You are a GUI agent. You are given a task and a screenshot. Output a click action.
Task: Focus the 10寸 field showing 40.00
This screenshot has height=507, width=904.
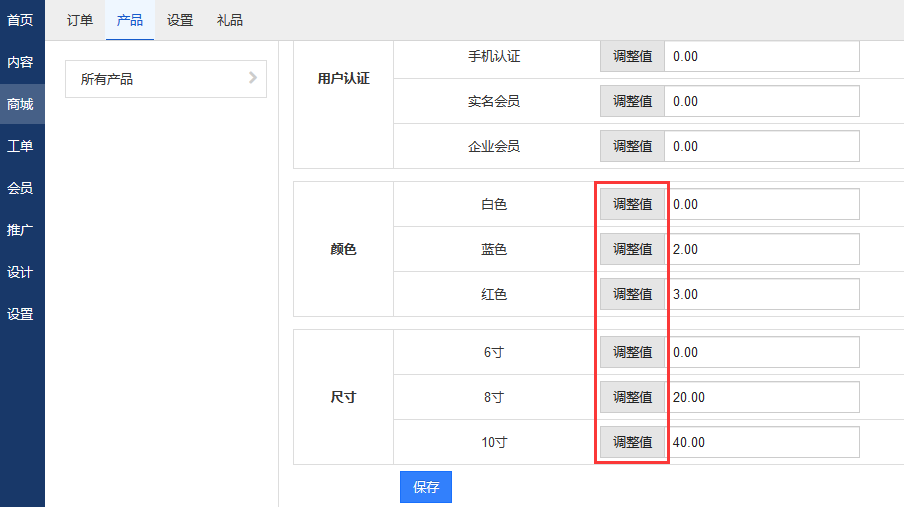(762, 442)
